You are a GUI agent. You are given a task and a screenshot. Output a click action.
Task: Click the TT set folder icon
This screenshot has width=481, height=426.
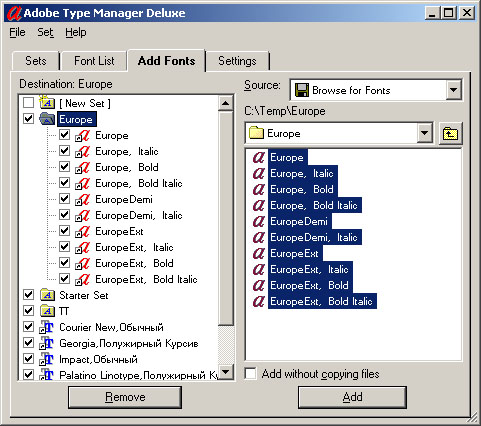click(47, 311)
